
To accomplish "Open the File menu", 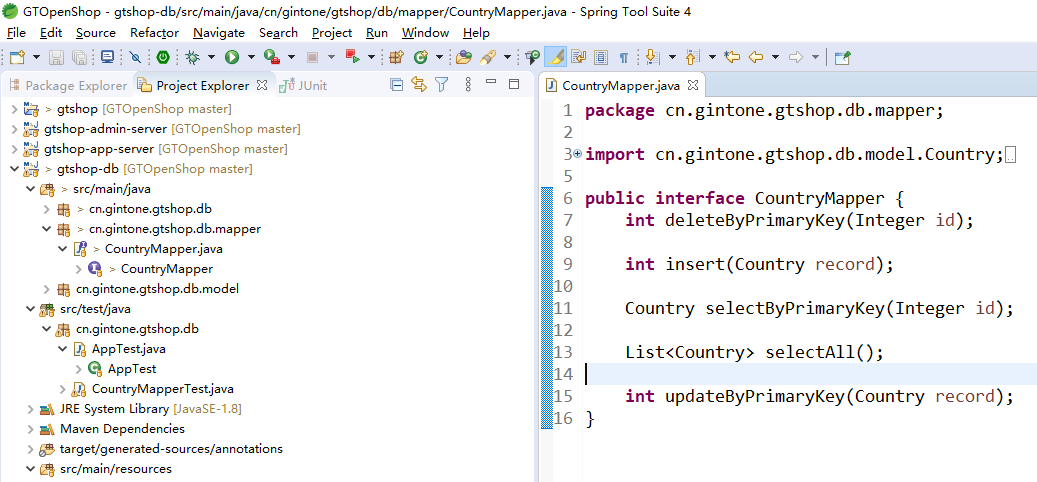I will (x=17, y=32).
